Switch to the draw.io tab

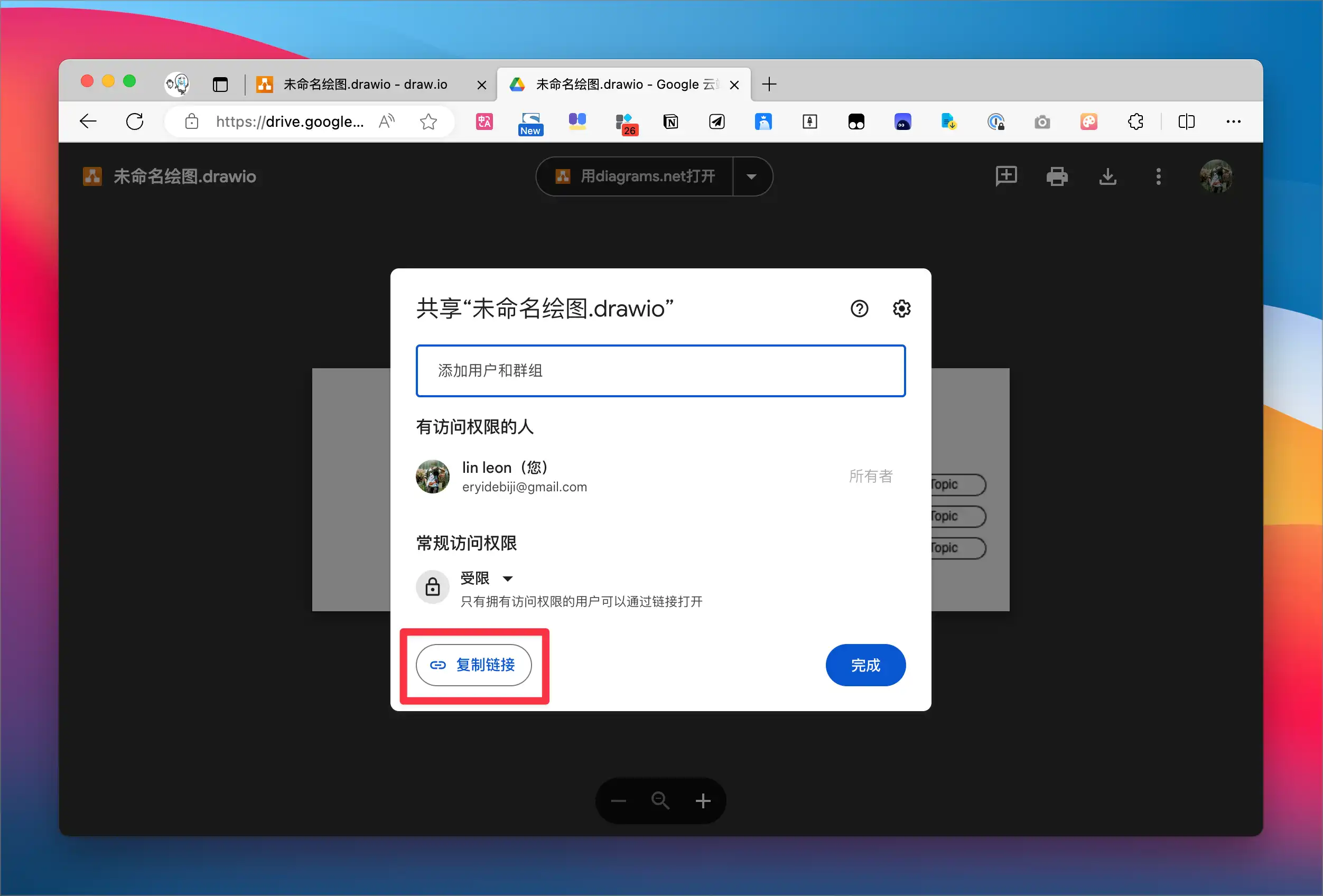point(365,85)
